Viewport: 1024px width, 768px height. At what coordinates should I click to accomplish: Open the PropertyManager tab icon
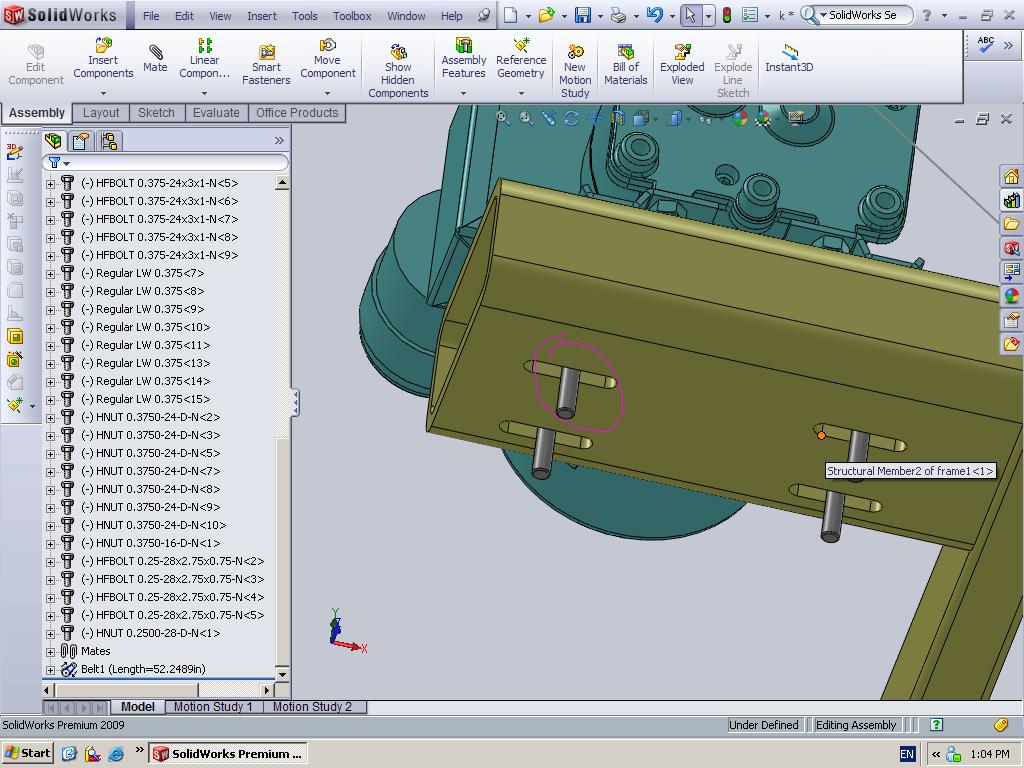click(81, 141)
